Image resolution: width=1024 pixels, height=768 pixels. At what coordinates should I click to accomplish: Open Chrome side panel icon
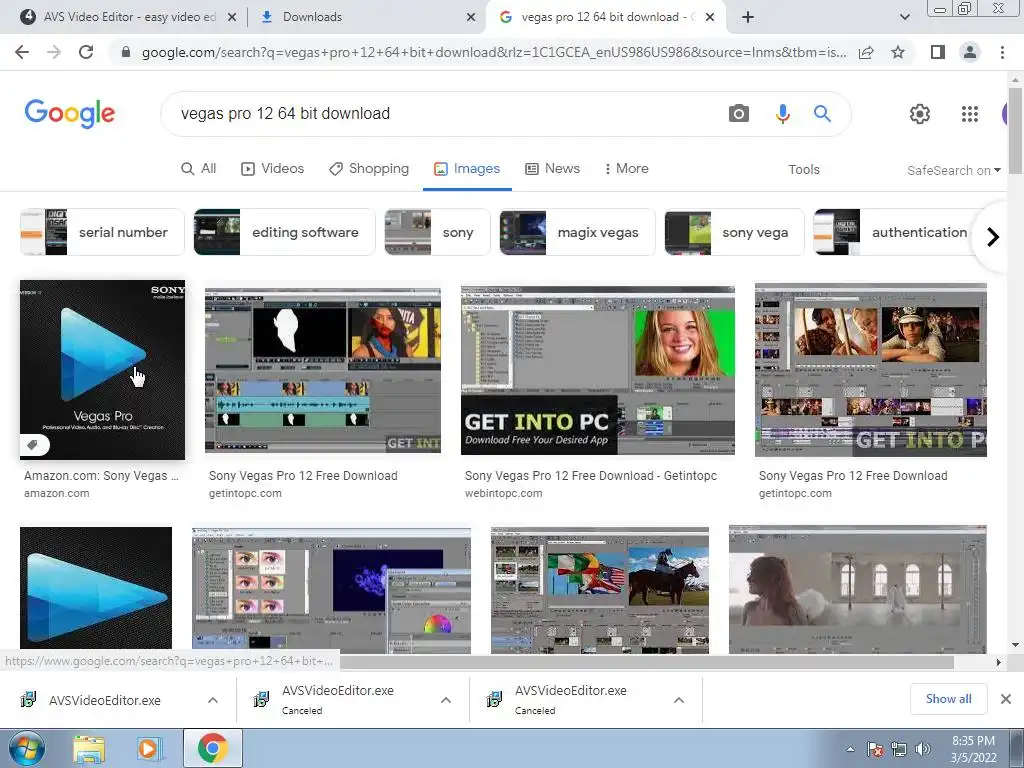[938, 52]
